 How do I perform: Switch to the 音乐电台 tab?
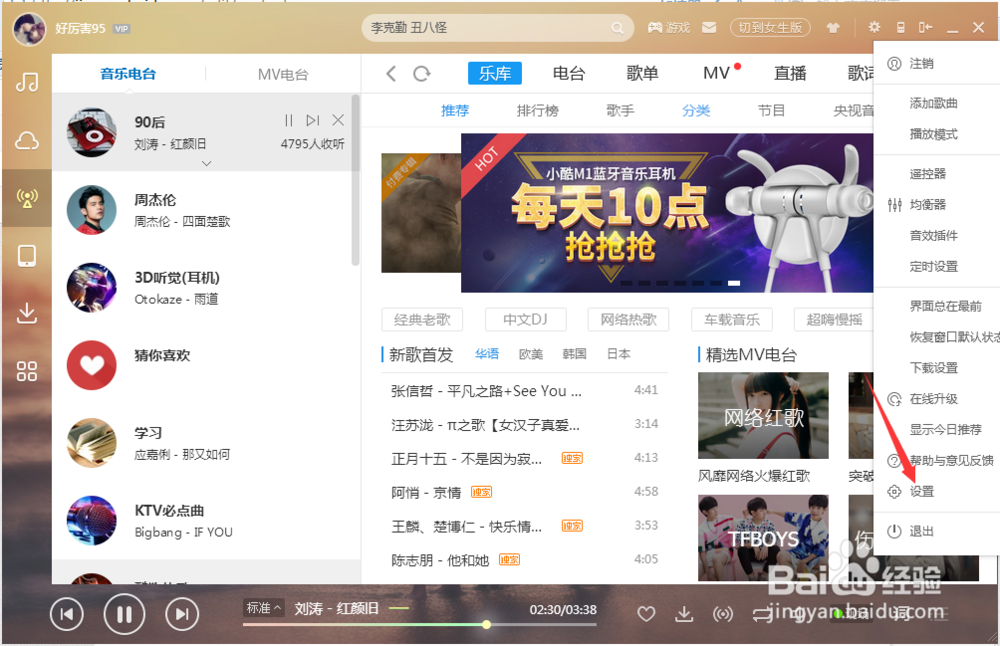(x=128, y=74)
